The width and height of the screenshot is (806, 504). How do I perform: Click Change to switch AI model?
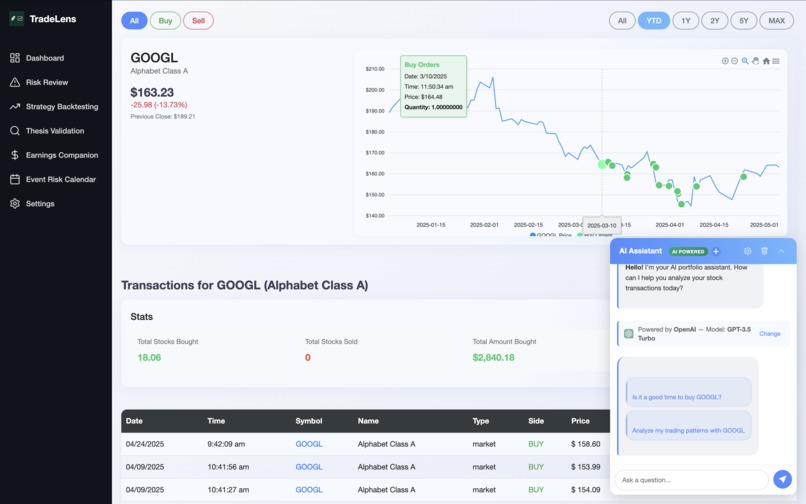[x=770, y=334]
